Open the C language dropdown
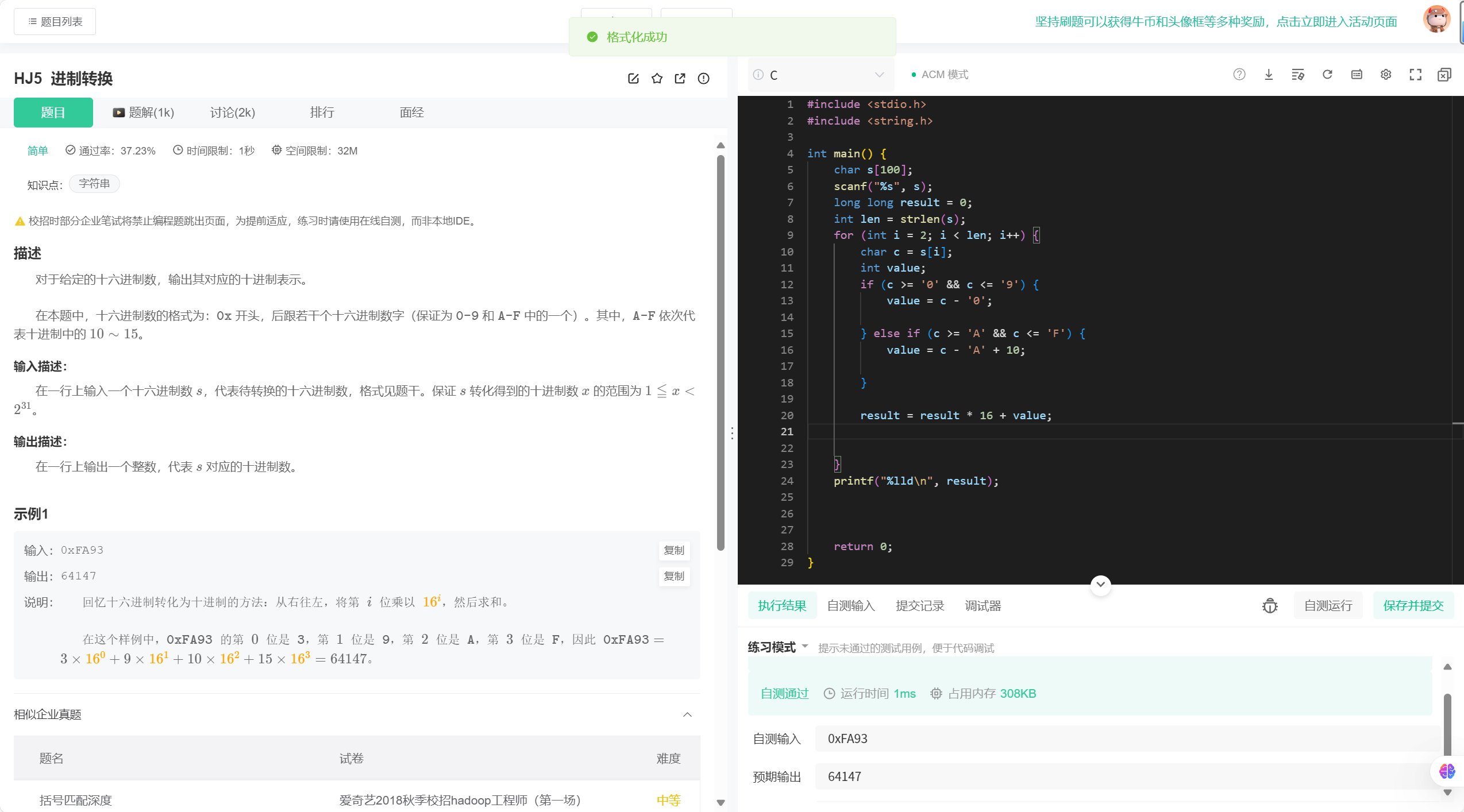Image resolution: width=1464 pixels, height=812 pixels. (x=822, y=75)
